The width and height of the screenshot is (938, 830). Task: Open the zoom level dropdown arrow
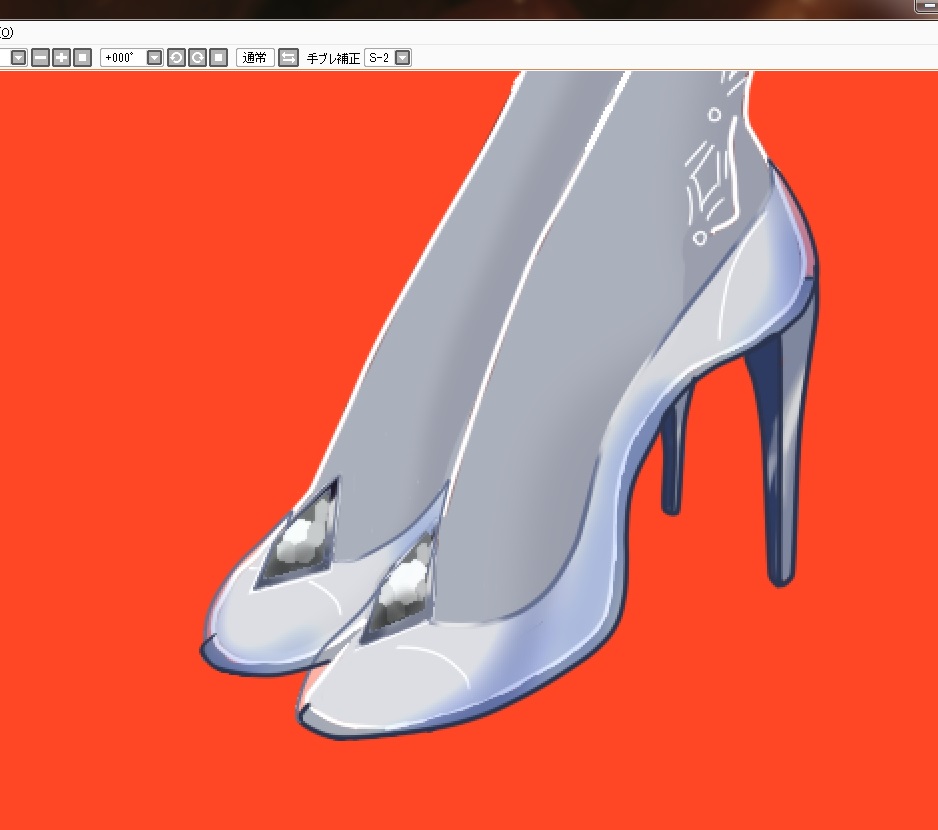pyautogui.click(x=19, y=58)
